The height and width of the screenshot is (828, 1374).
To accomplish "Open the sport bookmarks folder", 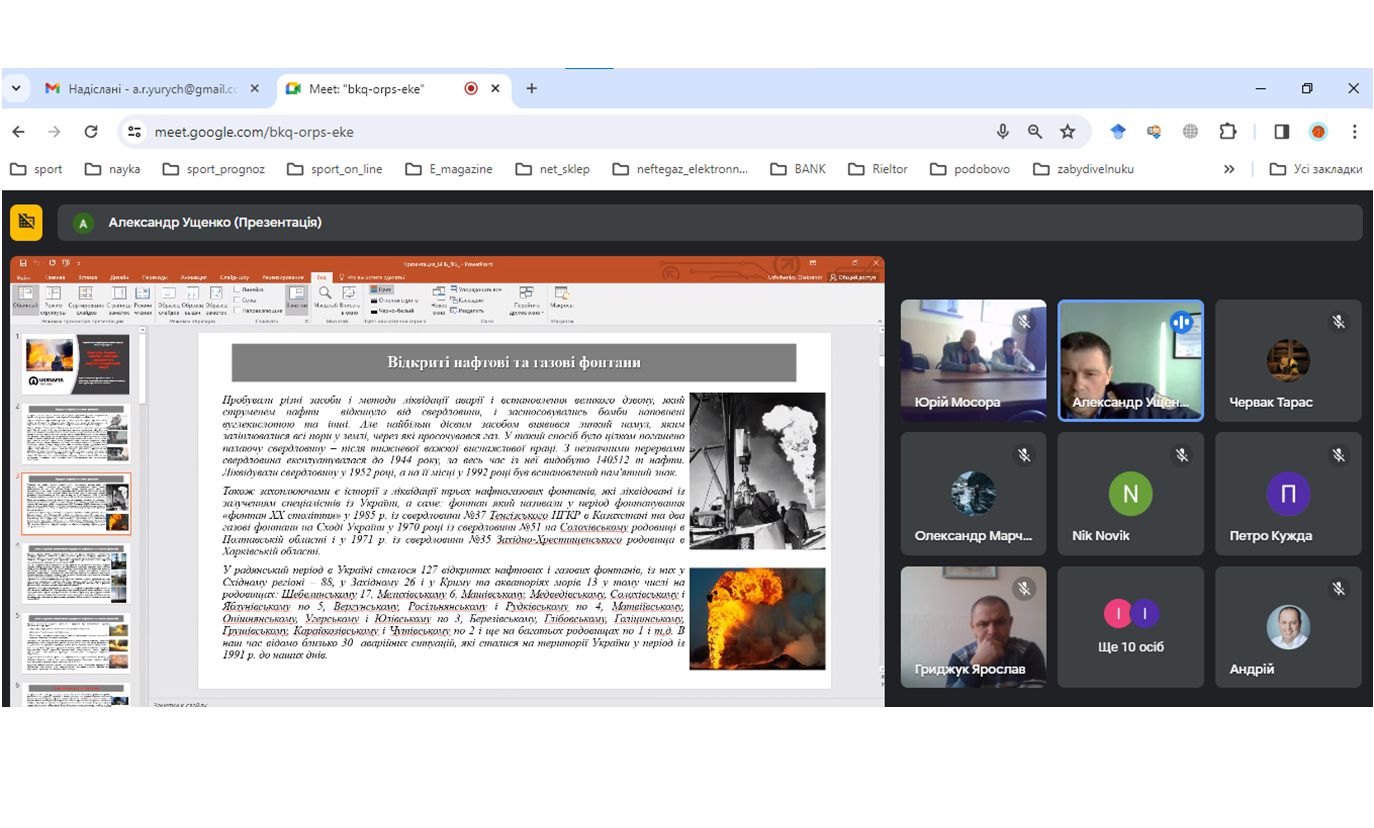I will pos(37,169).
